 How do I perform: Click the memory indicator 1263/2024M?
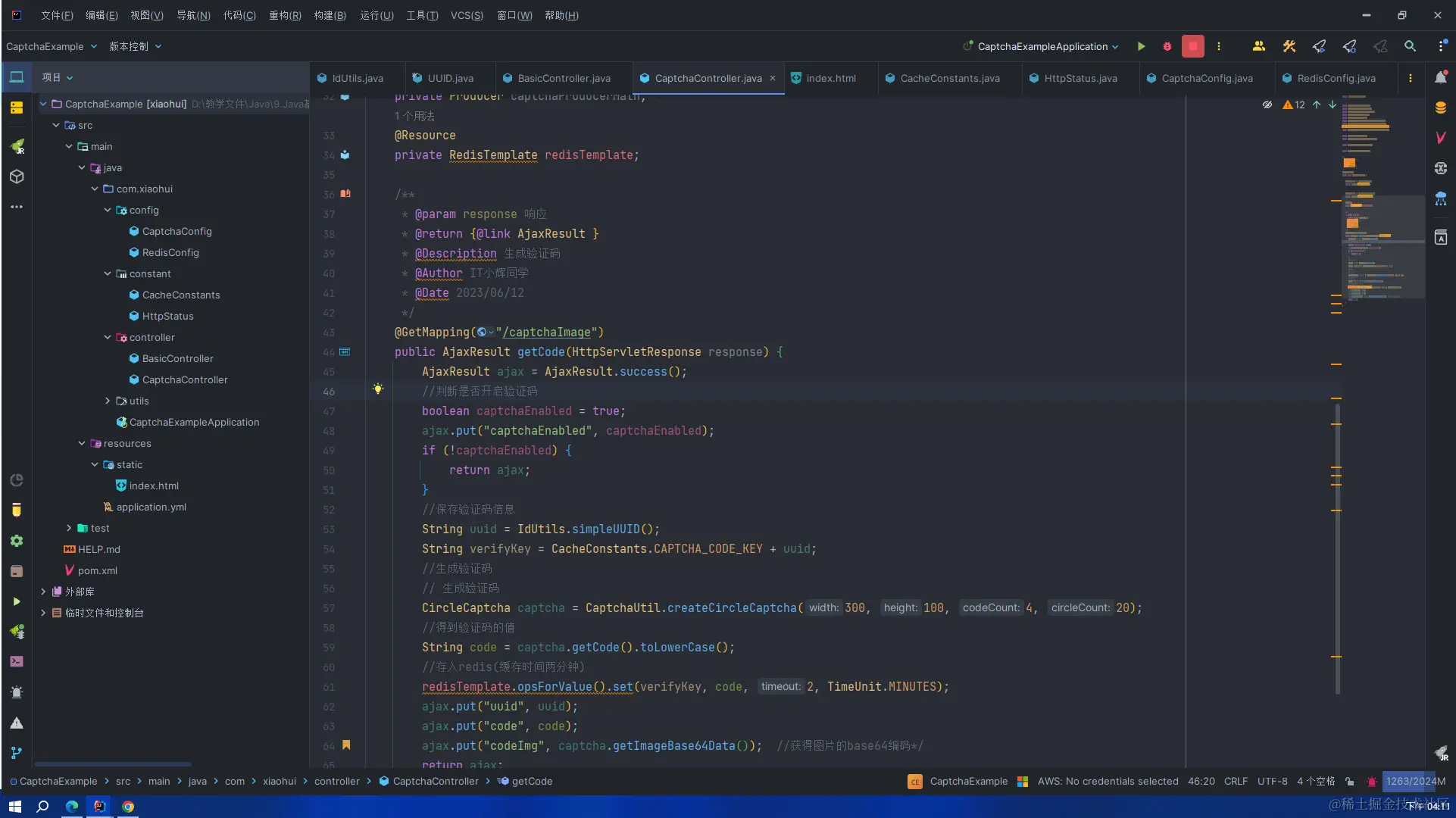1414,781
